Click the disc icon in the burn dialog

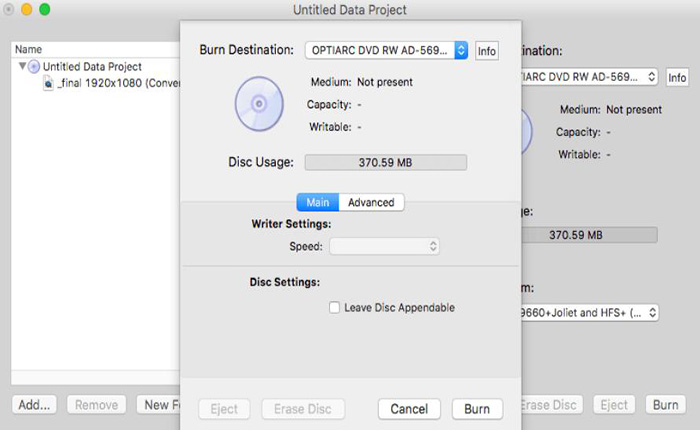(259, 104)
